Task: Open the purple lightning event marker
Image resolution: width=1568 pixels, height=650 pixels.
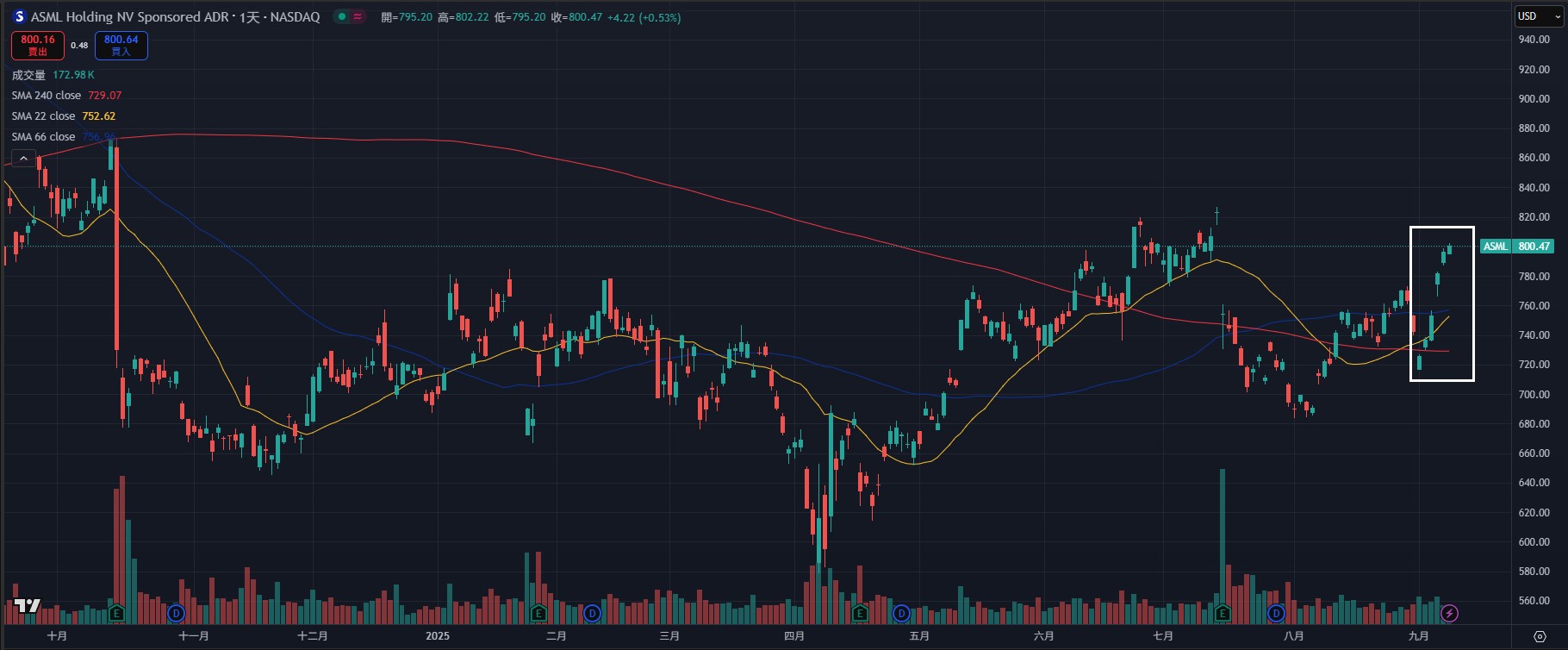Action: pyautogui.click(x=1450, y=613)
